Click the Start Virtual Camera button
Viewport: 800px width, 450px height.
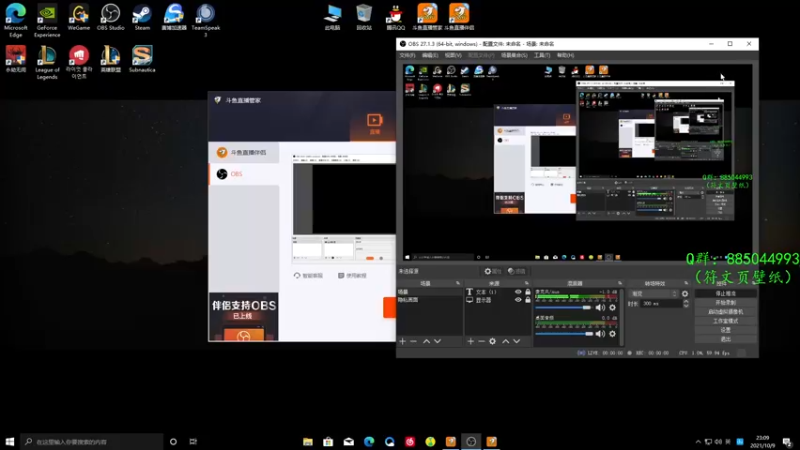click(x=726, y=312)
